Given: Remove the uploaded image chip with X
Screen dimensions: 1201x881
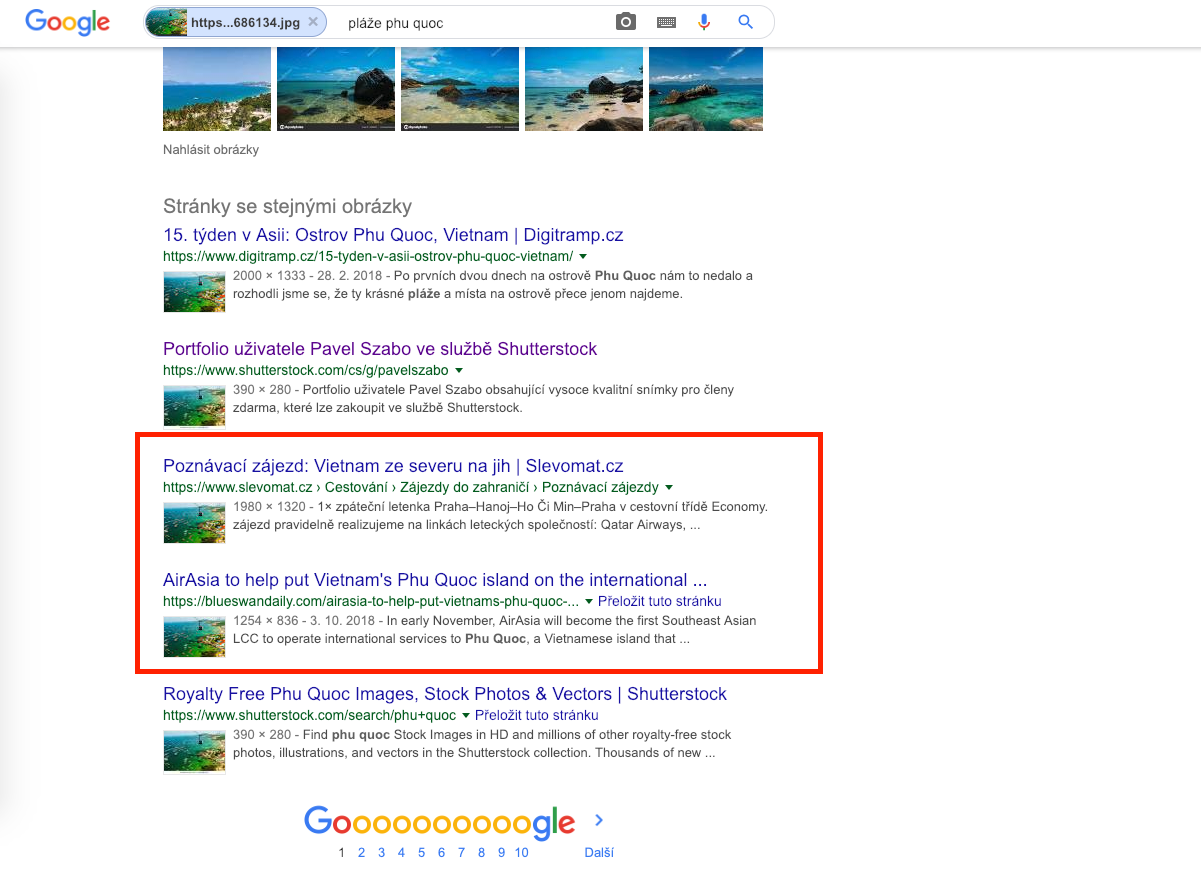Looking at the screenshot, I should click(313, 22).
